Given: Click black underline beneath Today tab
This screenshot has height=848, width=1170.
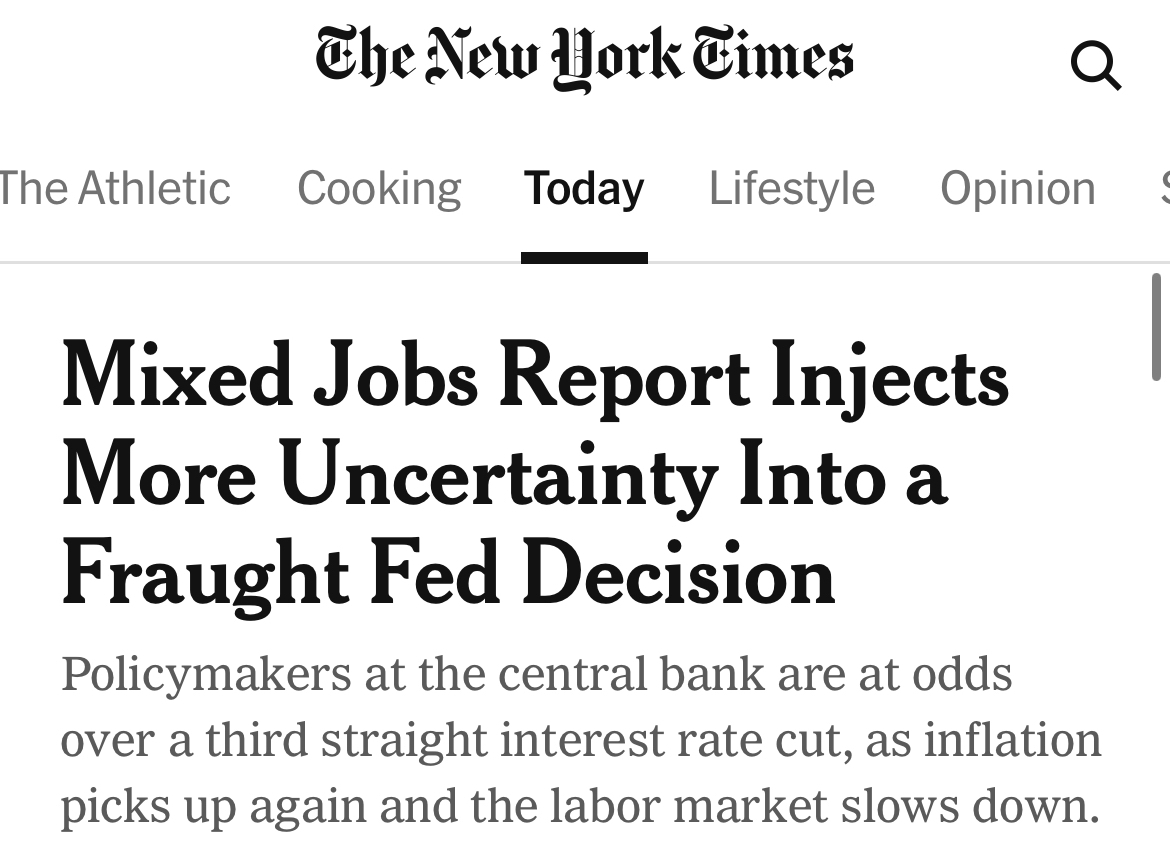Looking at the screenshot, I should [584, 258].
